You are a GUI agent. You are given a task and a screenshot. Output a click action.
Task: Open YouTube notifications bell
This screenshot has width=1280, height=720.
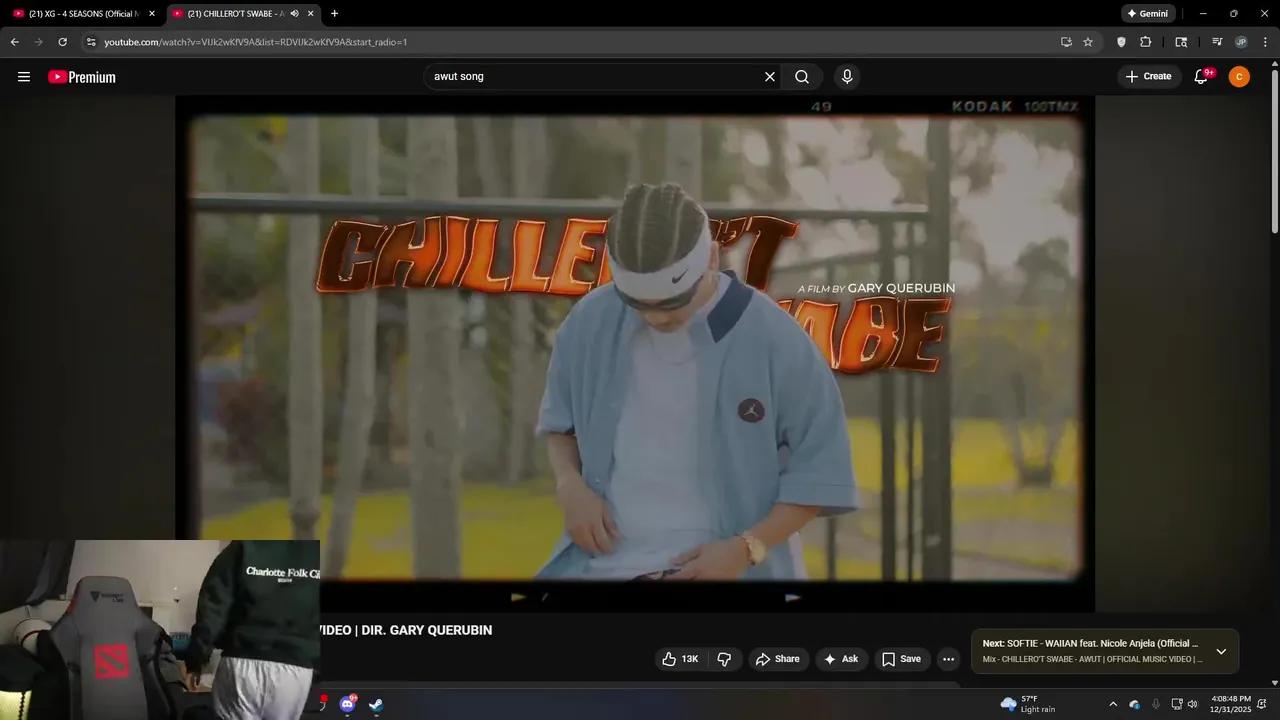click(1202, 77)
